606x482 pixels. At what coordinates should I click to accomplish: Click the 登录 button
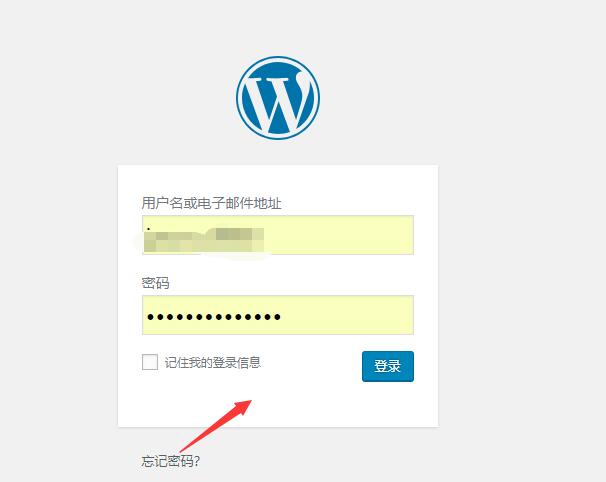click(388, 366)
